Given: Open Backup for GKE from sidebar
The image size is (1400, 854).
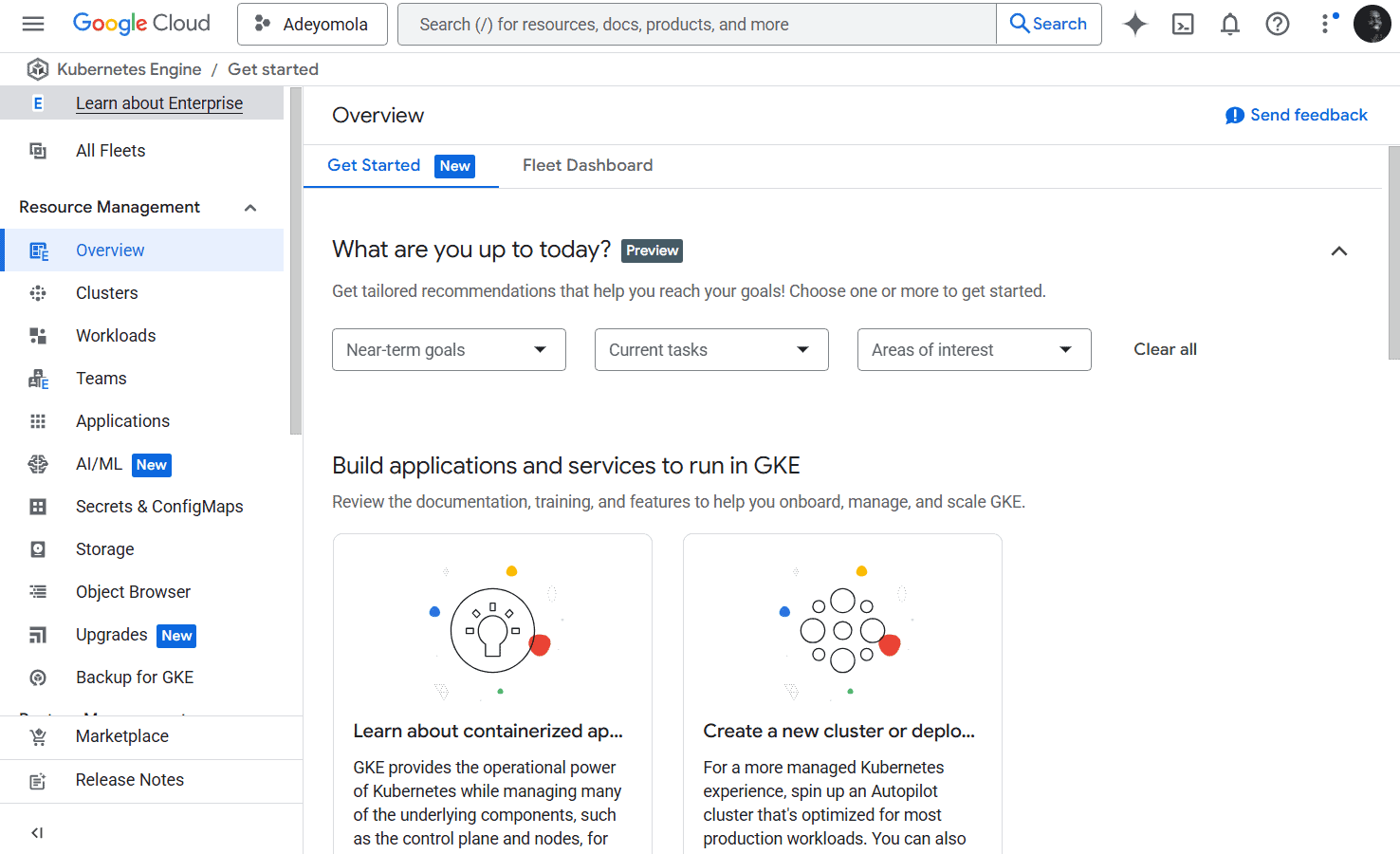Looking at the screenshot, I should (142, 678).
